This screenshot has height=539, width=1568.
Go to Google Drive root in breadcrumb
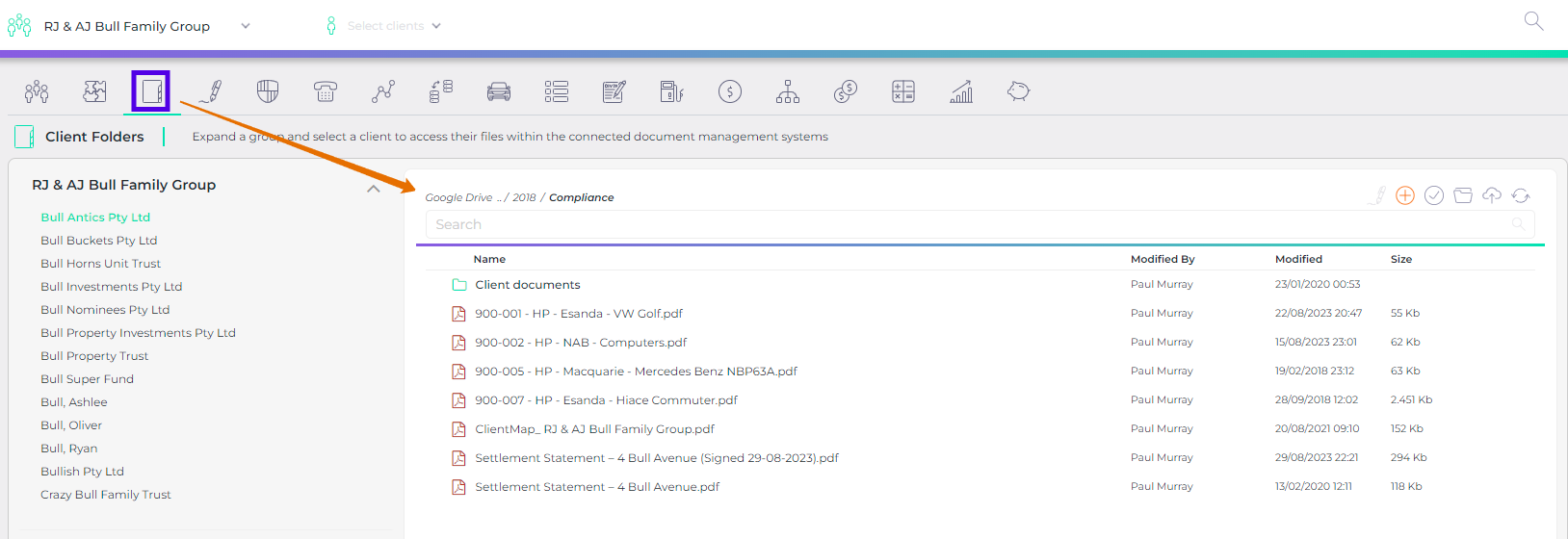(x=458, y=197)
